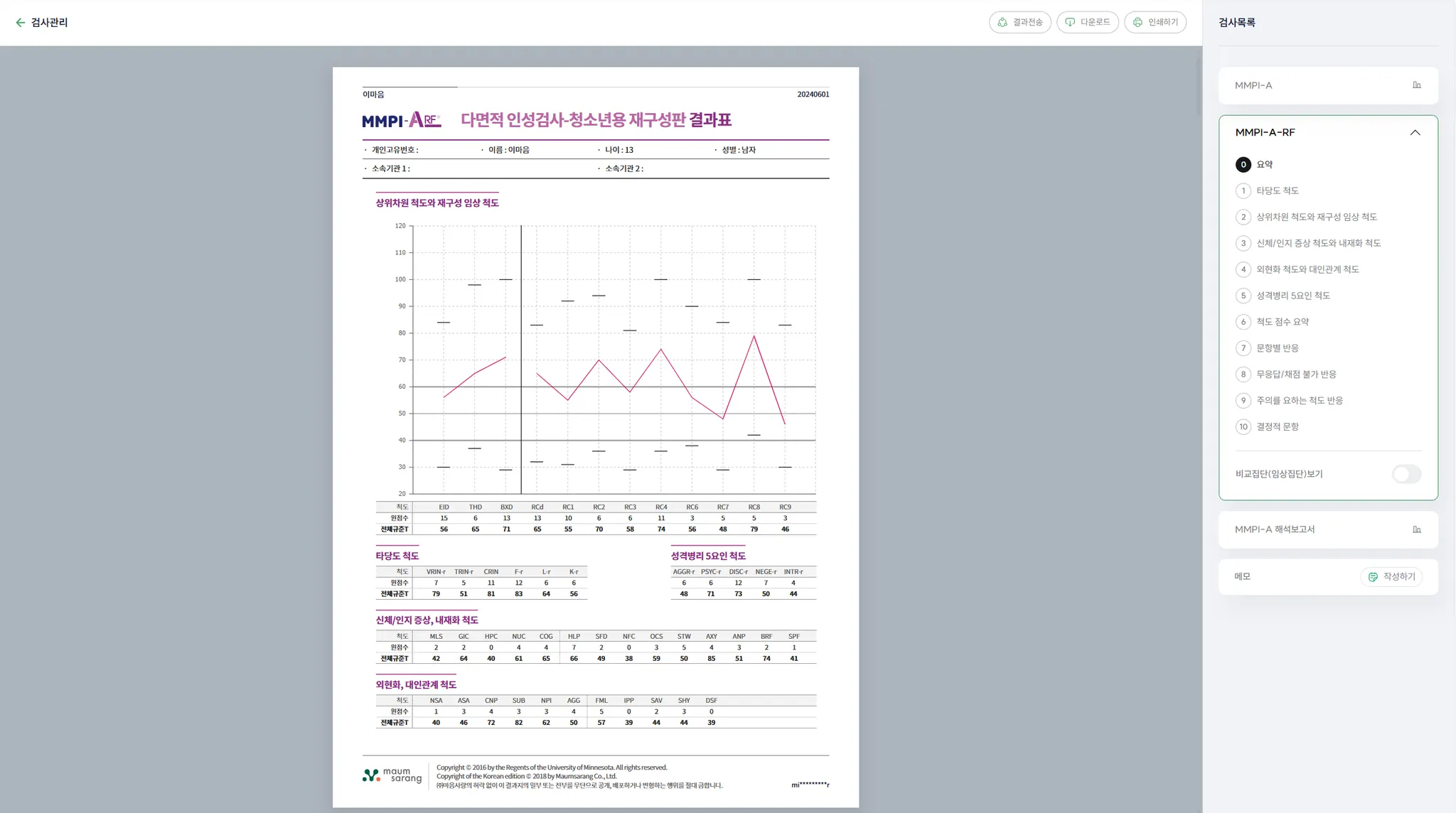The width and height of the screenshot is (1456, 813).
Task: Click the 검사관리 back link text
Action: point(49,23)
